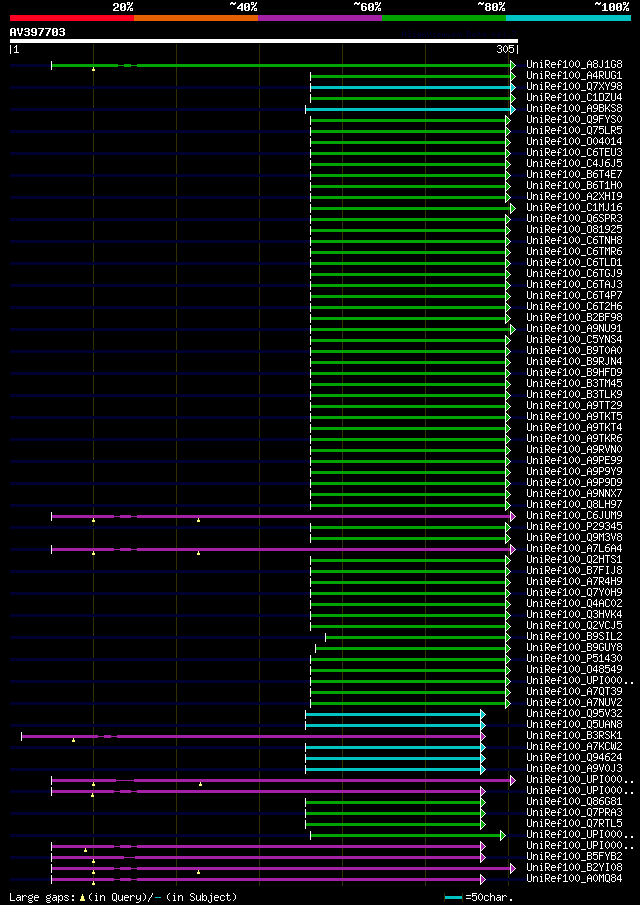Select label UniRef100_A7NUV2

click(574, 703)
